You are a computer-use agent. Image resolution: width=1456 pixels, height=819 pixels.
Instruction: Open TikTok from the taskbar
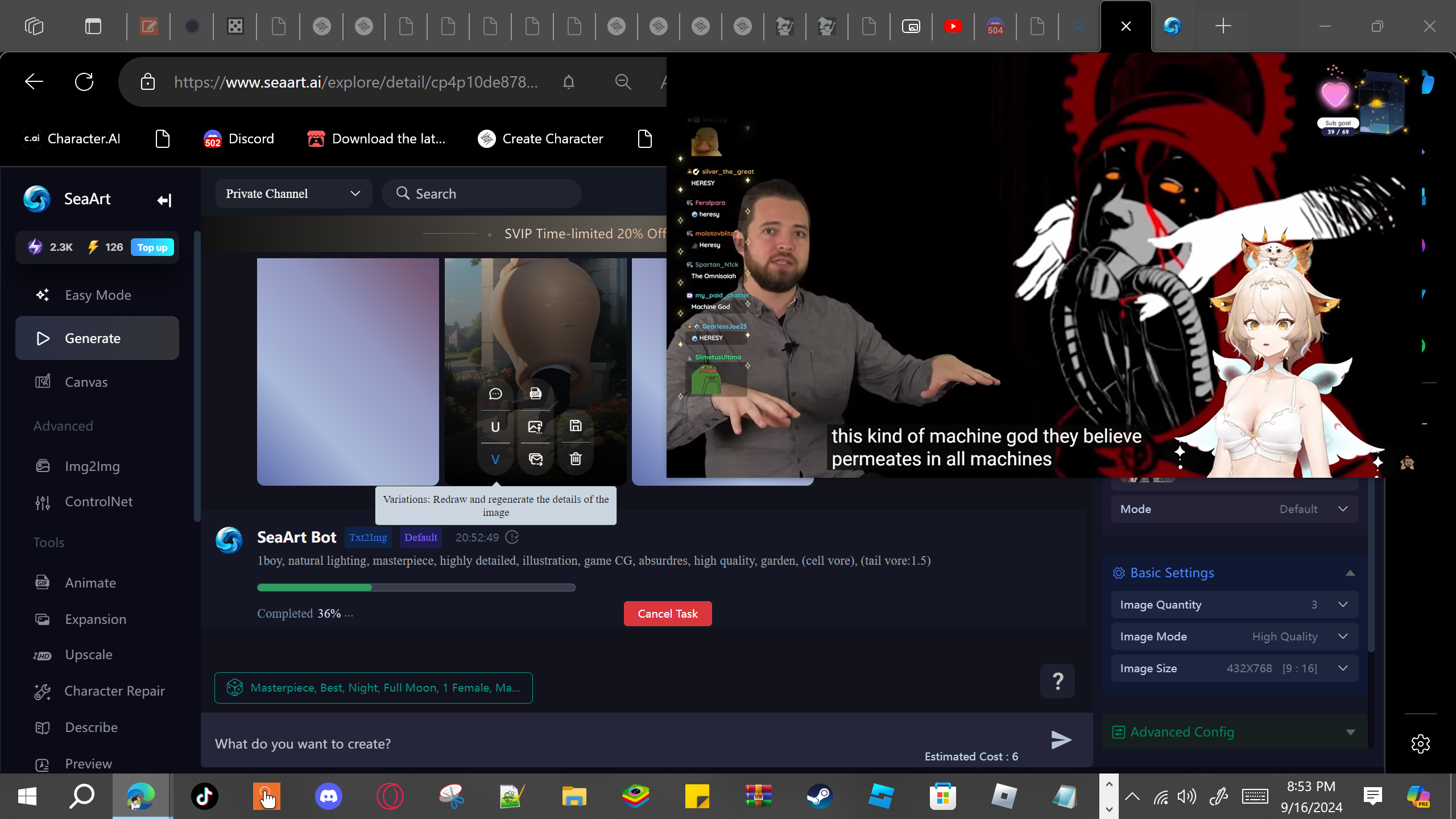[205, 796]
